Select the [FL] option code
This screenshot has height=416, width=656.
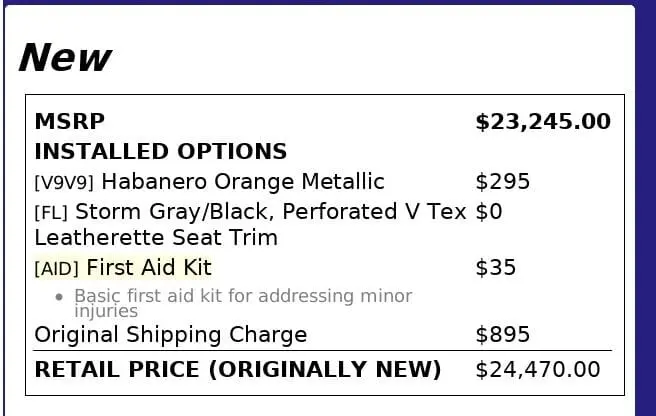[52, 213]
